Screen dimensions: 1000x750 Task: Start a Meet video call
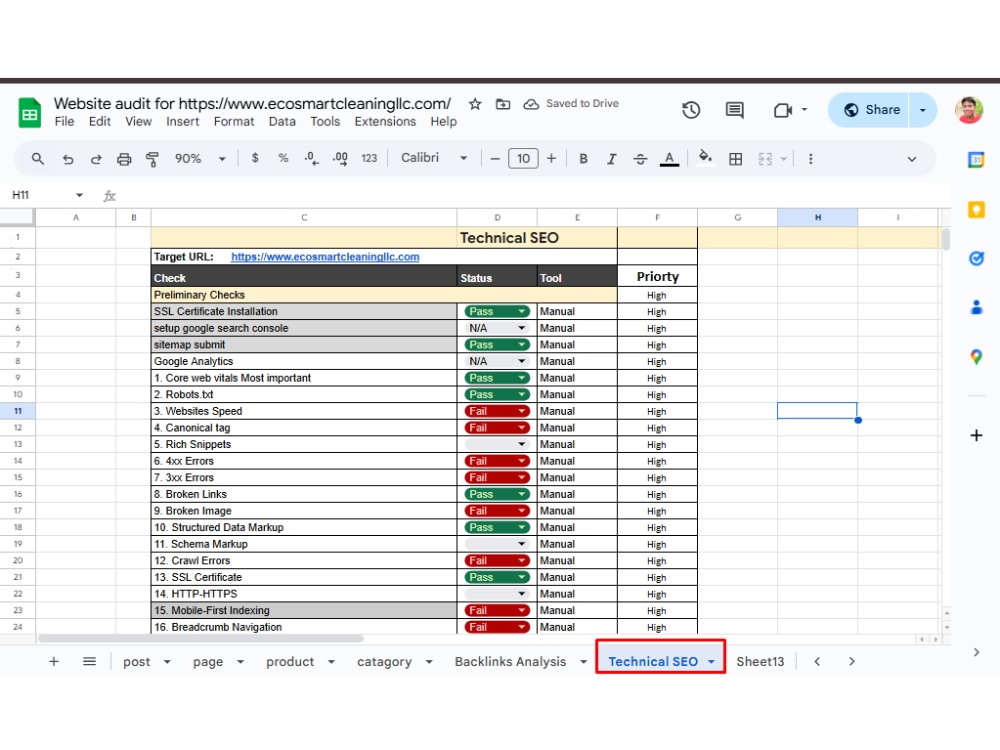[x=783, y=110]
